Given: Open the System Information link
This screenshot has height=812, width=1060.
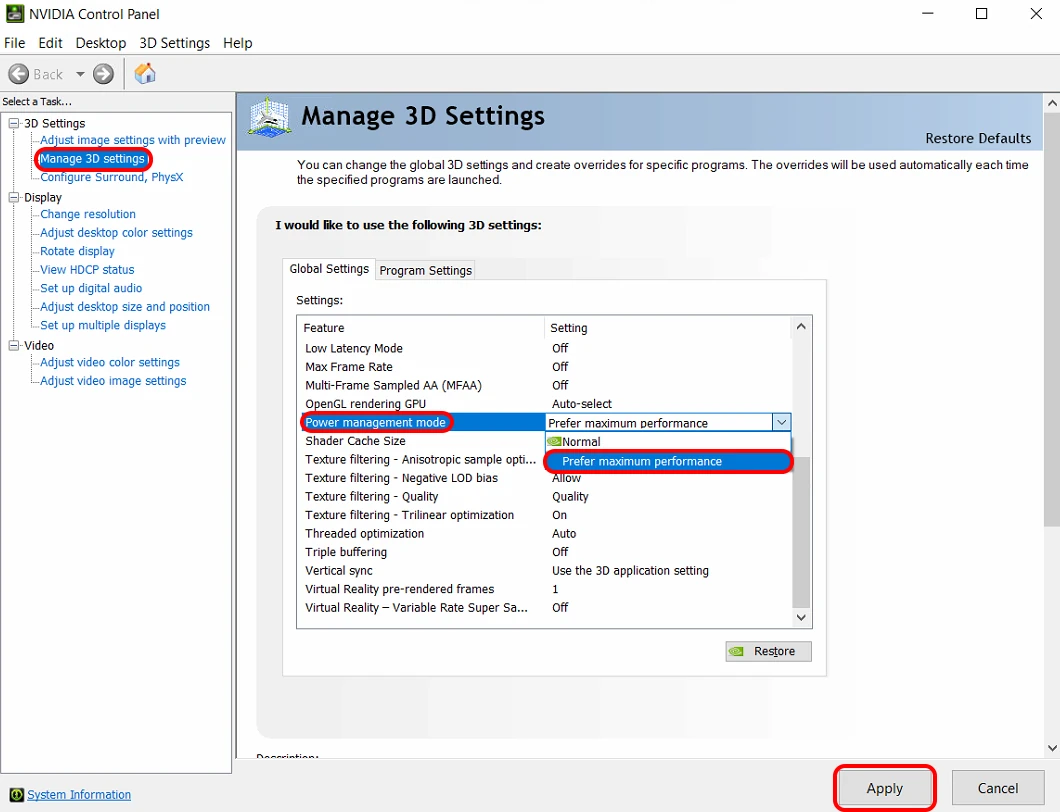Looking at the screenshot, I should [79, 795].
